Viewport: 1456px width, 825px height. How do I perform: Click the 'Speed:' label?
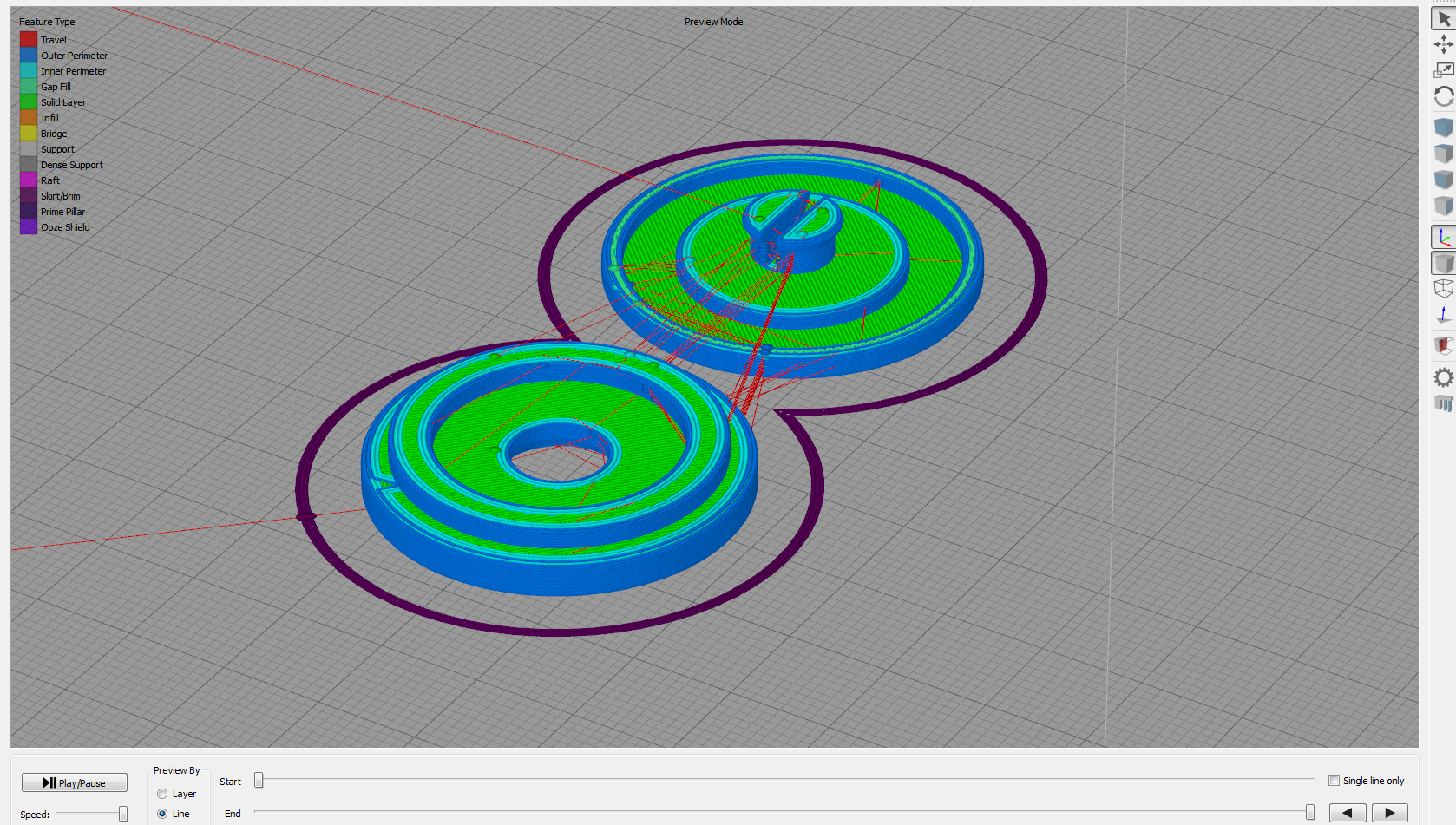pos(35,815)
